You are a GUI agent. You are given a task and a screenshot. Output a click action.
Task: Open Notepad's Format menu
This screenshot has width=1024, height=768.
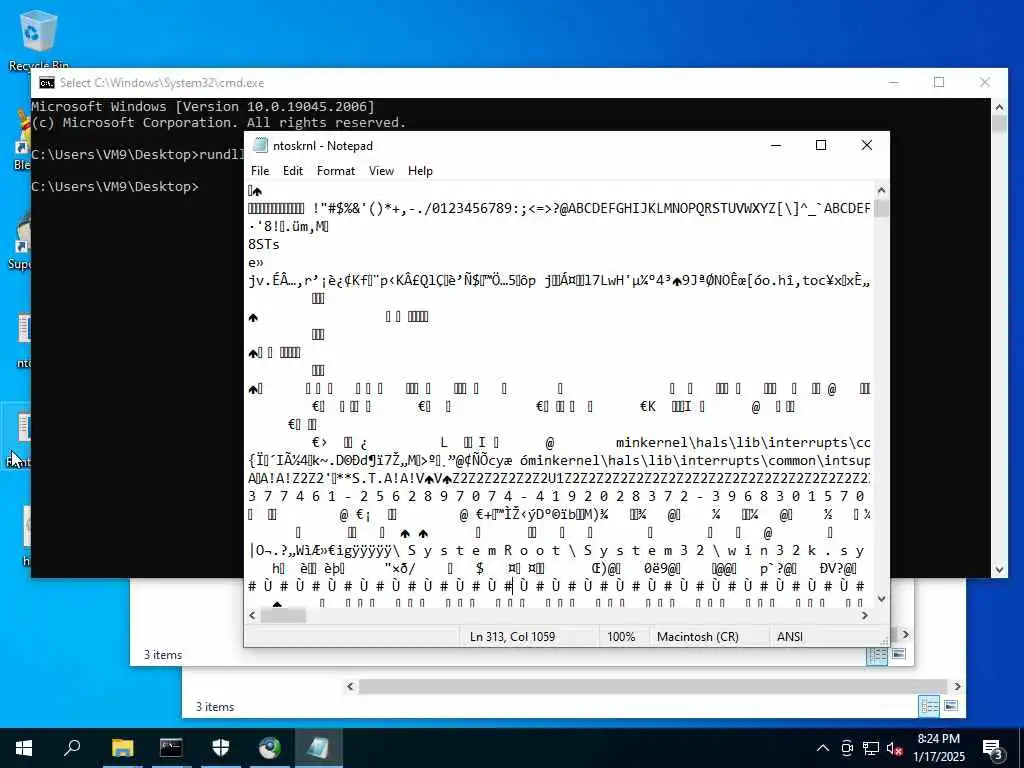tap(336, 170)
